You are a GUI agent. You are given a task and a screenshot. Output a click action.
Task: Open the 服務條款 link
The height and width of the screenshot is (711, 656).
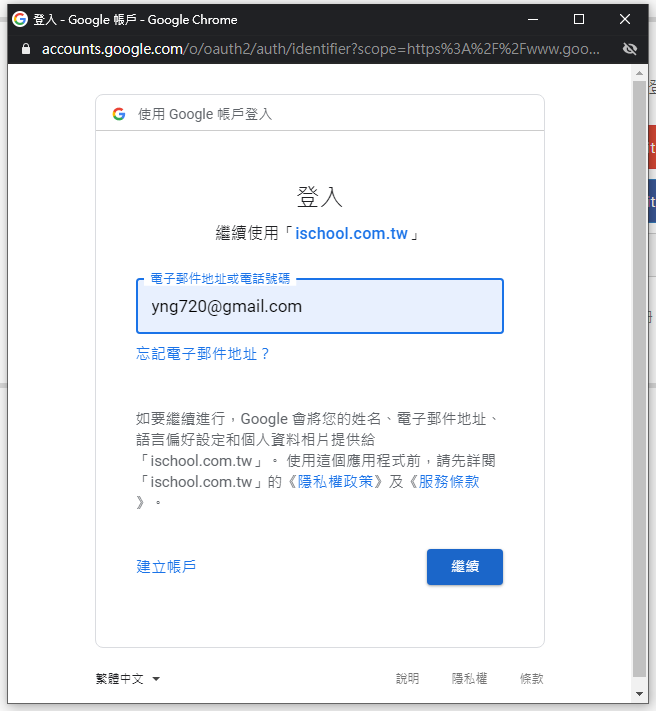tap(449, 482)
